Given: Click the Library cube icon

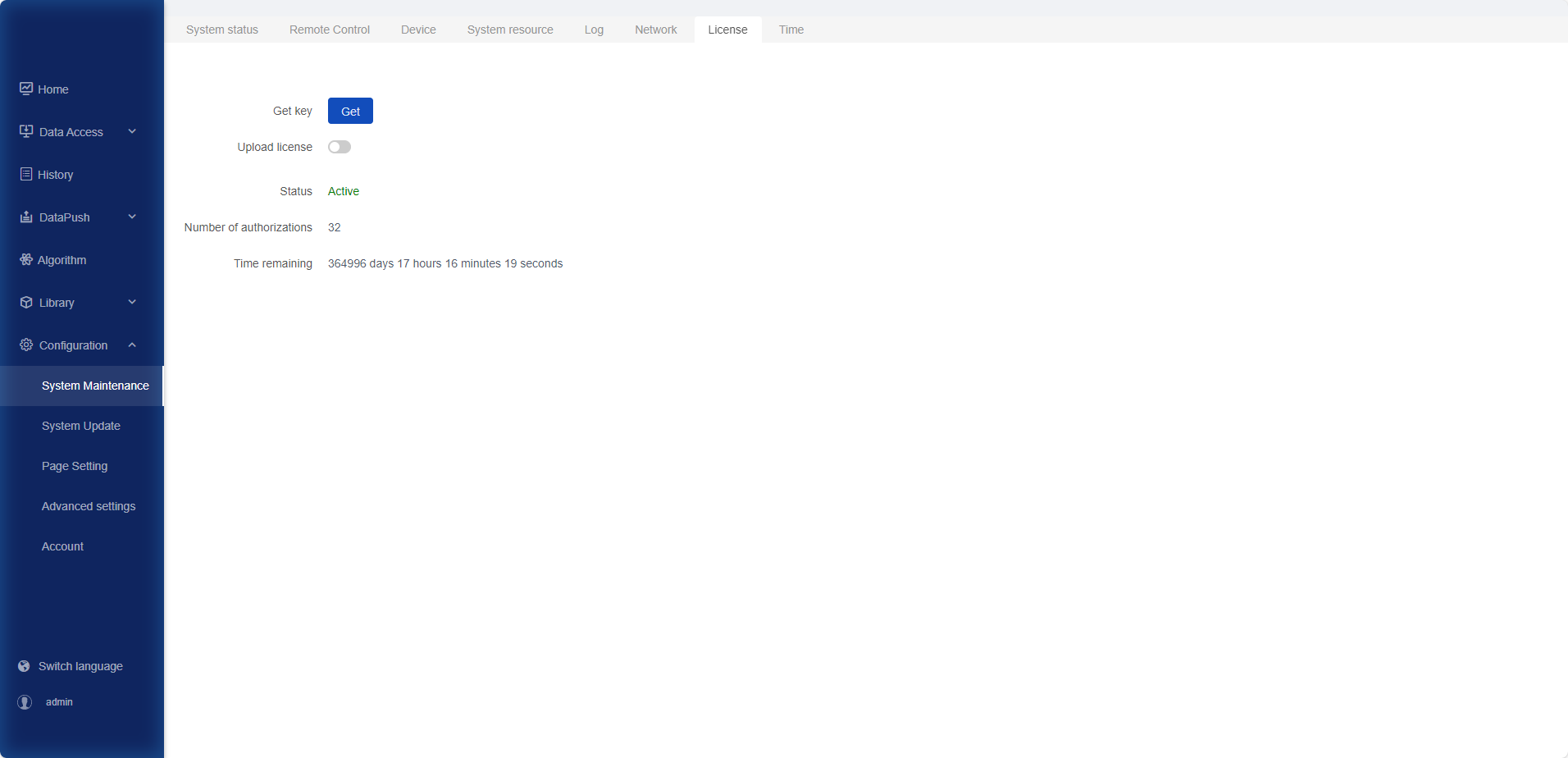Looking at the screenshot, I should pos(26,302).
